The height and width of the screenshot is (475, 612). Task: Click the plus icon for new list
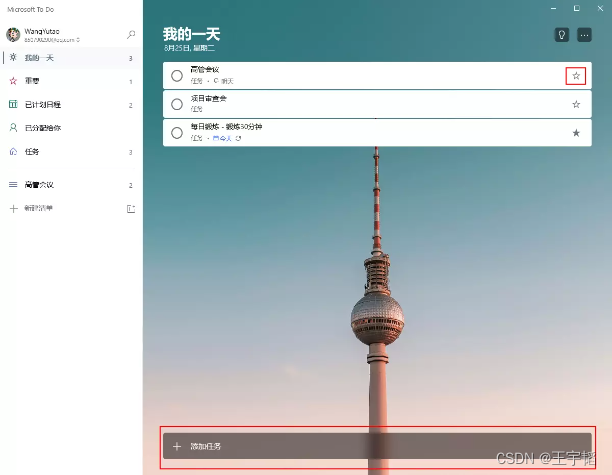pyautogui.click(x=14, y=208)
